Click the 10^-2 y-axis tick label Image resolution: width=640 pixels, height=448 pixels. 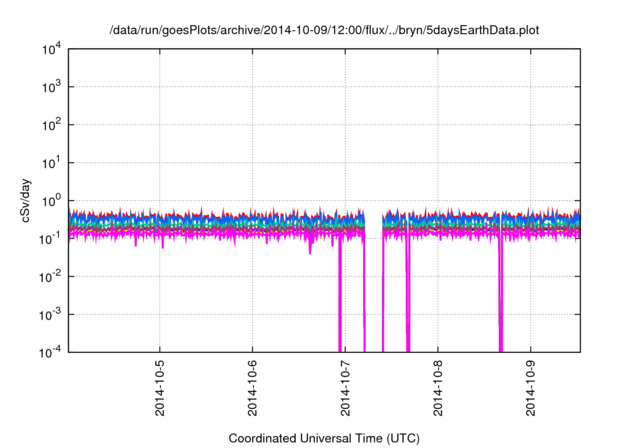50,277
